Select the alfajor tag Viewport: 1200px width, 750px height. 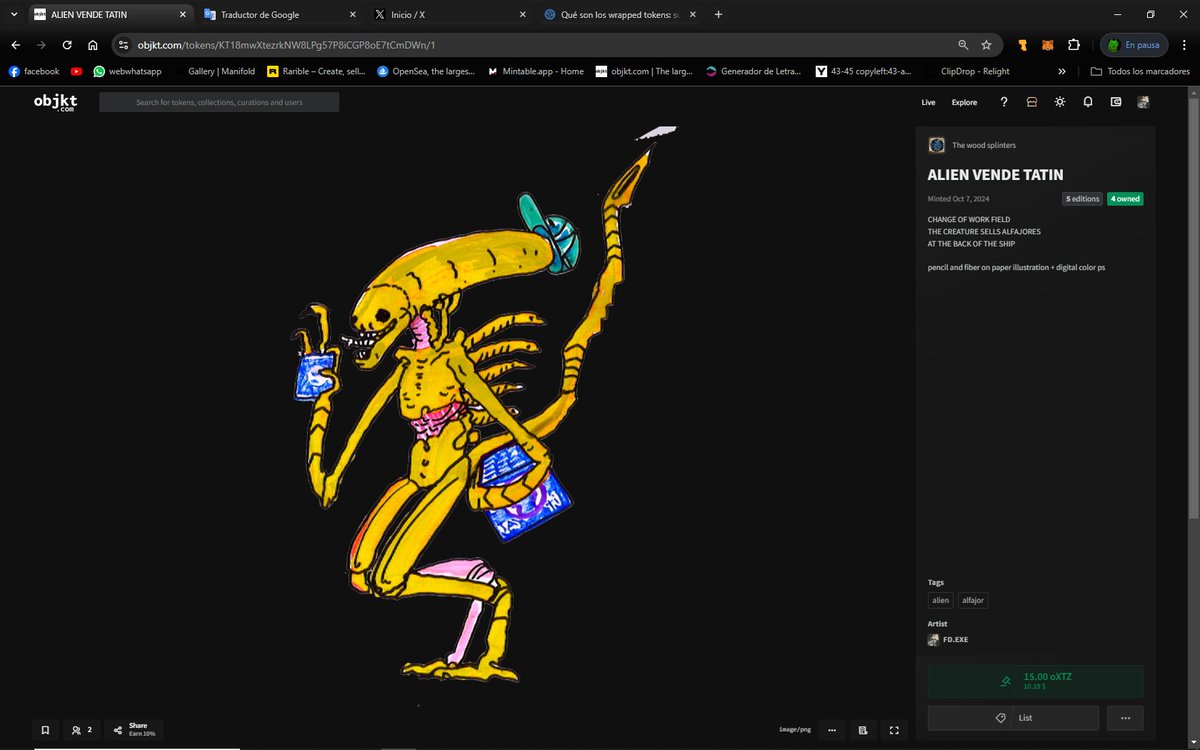(973, 600)
